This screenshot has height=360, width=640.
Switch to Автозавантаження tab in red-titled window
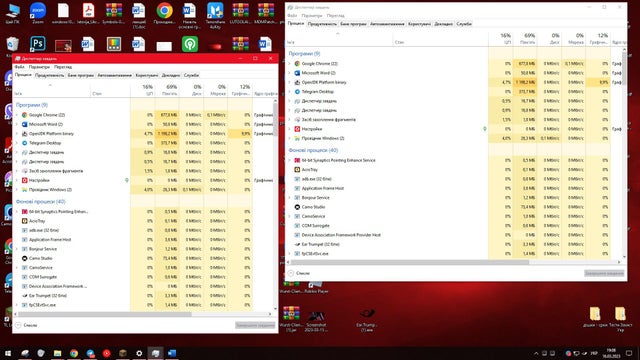(x=115, y=75)
